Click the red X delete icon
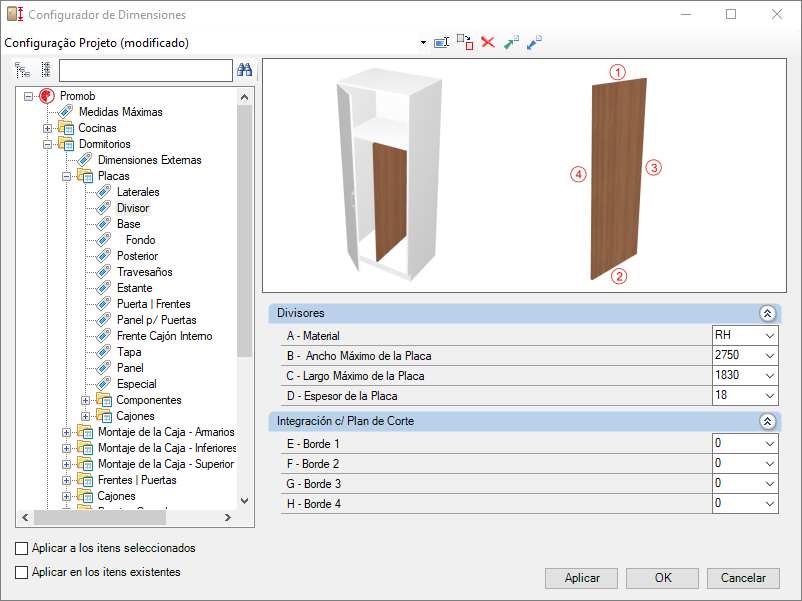Viewport: 802px width, 601px height. point(488,42)
